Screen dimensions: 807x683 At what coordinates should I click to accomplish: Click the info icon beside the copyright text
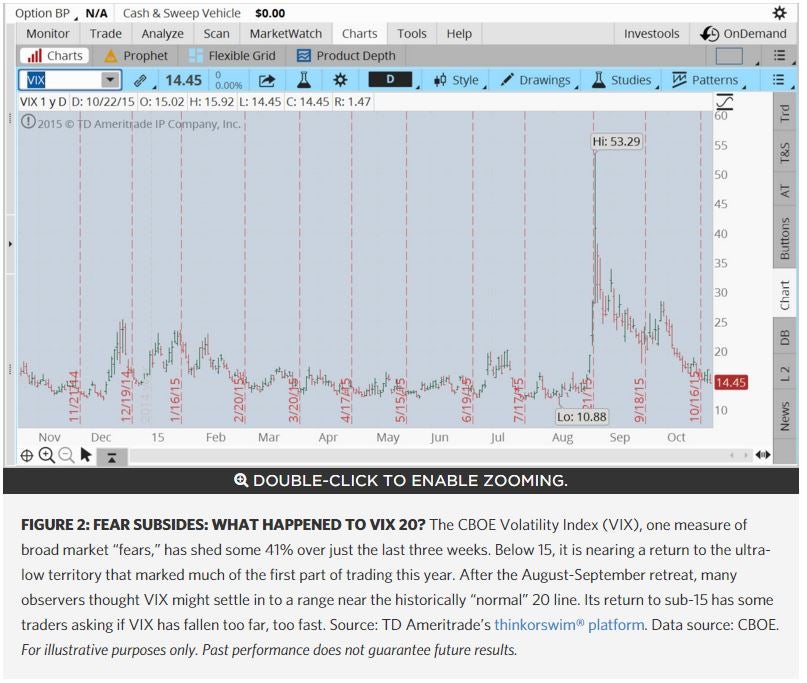pos(28,122)
